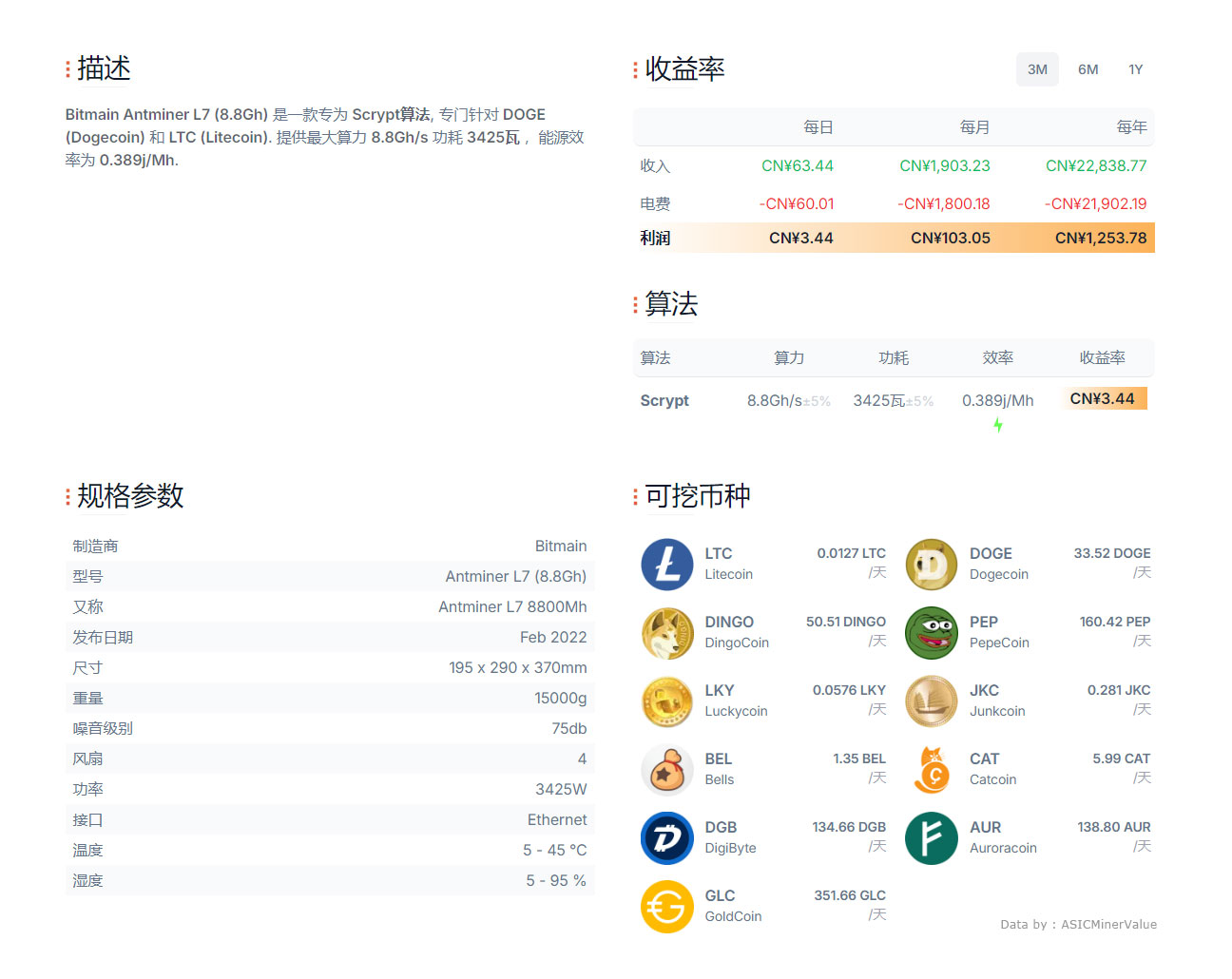Click the 0.389j/Mh efficiency value
Screen dimensions: 1232x979
pyautogui.click(x=998, y=401)
